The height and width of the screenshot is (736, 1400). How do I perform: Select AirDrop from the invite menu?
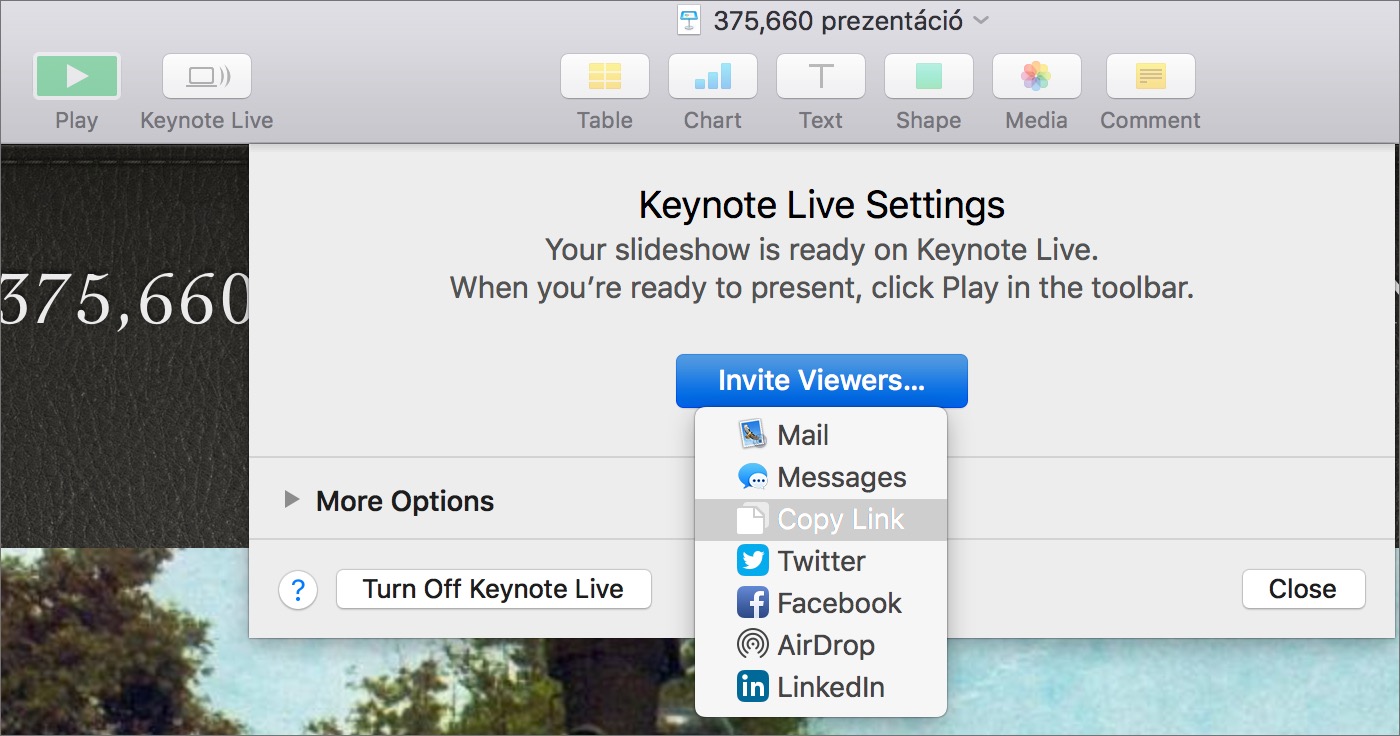[x=821, y=645]
